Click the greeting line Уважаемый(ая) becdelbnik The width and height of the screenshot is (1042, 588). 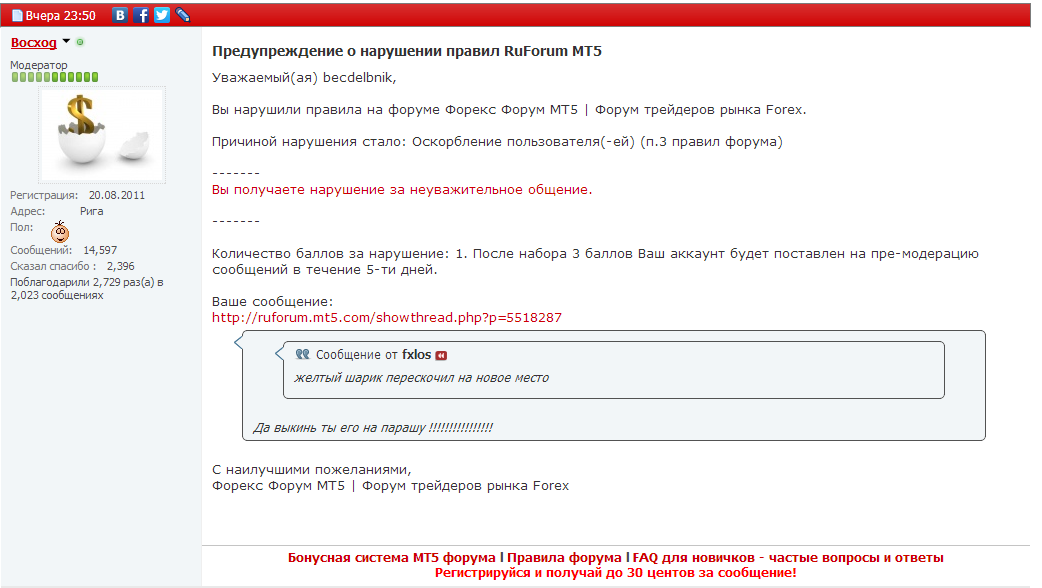click(304, 78)
